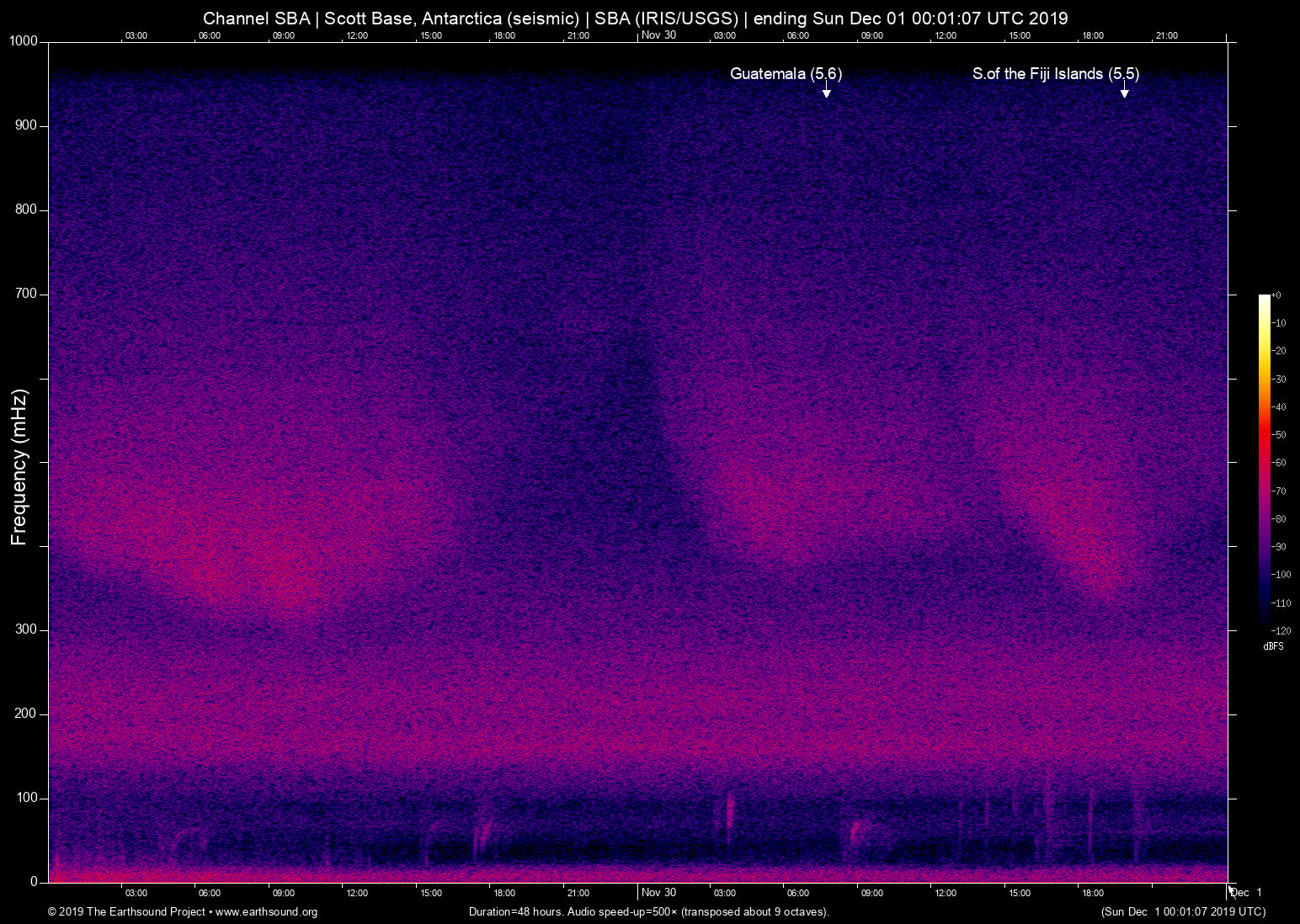Click the Nov 30 label on the bottom time axis
The image size is (1300, 924).
click(x=658, y=892)
